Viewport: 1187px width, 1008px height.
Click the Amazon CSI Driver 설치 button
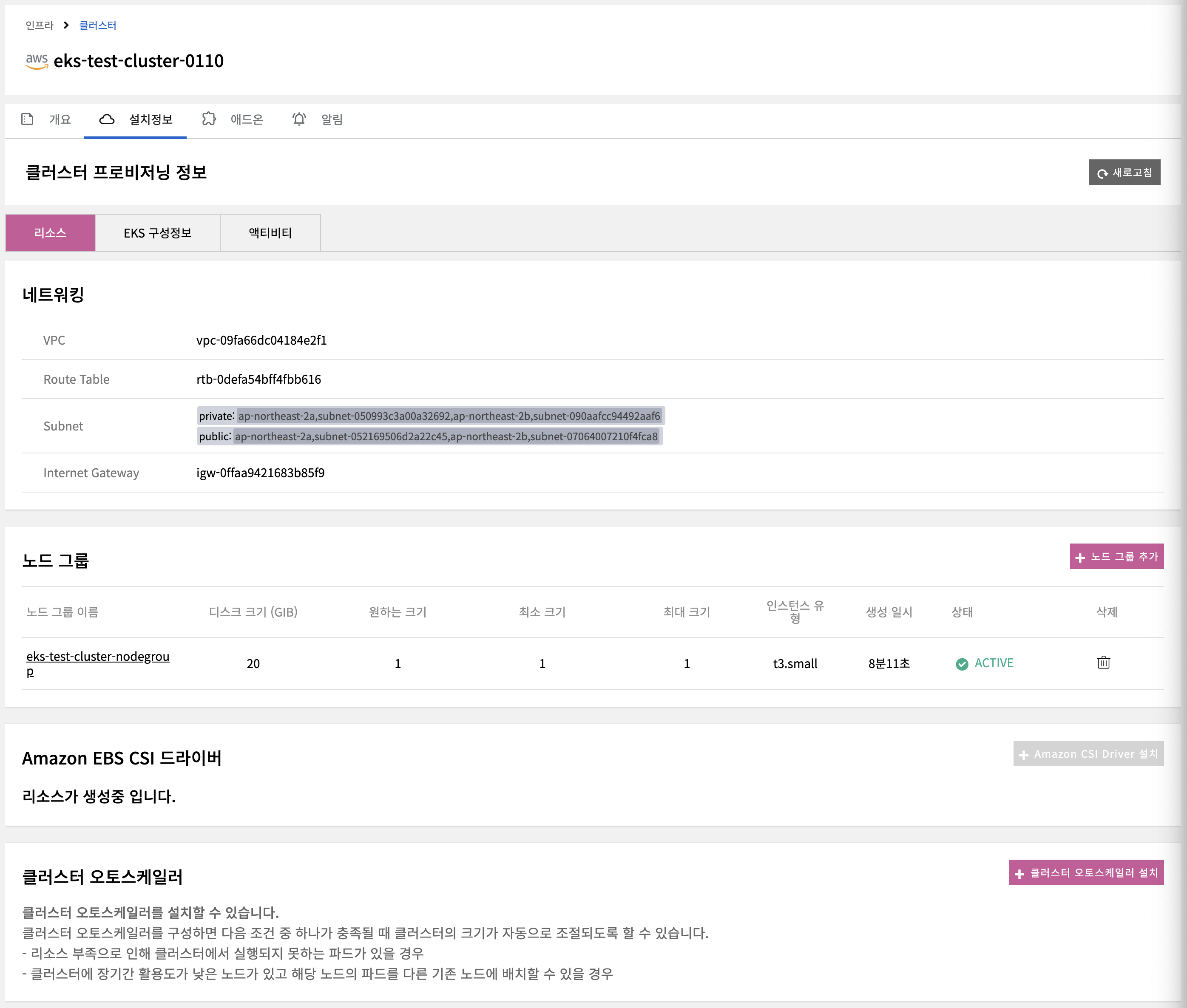point(1088,754)
